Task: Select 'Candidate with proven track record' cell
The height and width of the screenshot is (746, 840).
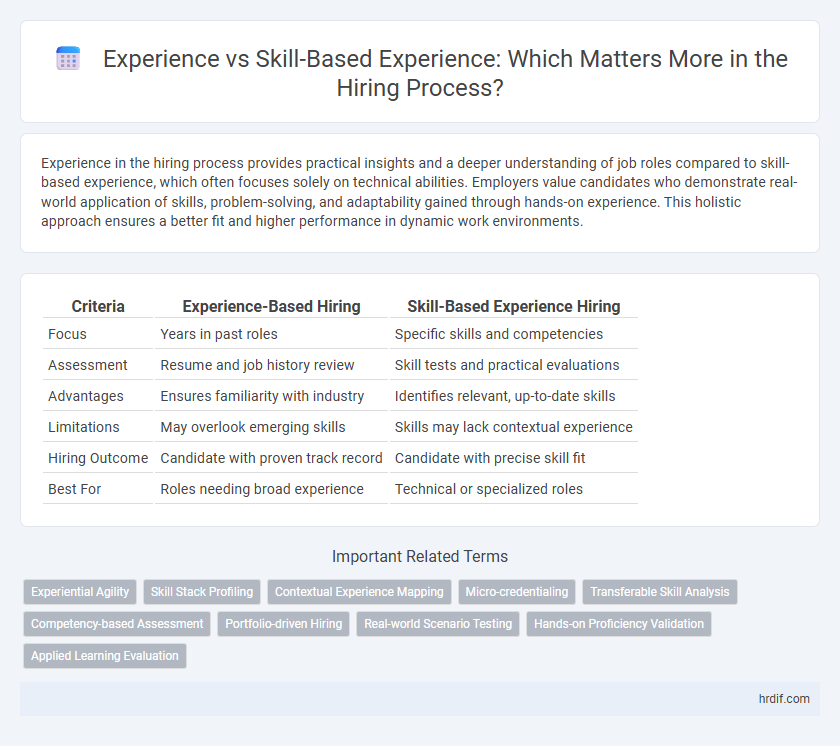Action: coord(272,458)
